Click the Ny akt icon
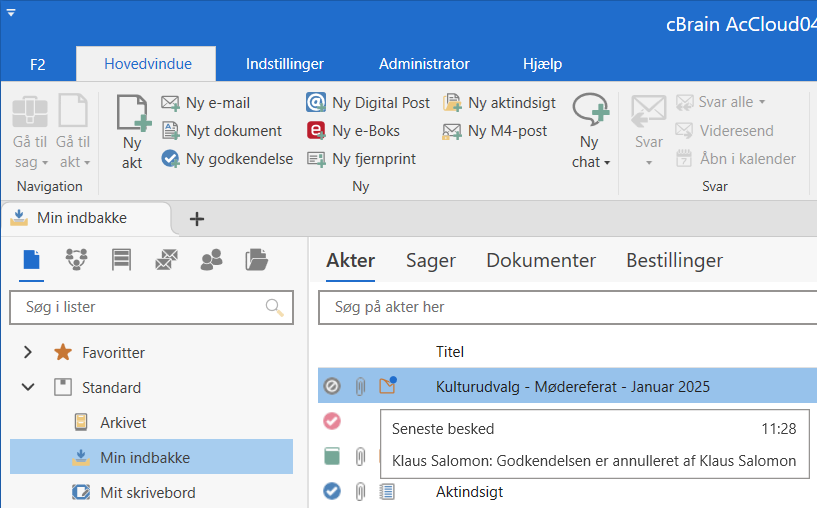The height and width of the screenshot is (508, 817). click(132, 116)
